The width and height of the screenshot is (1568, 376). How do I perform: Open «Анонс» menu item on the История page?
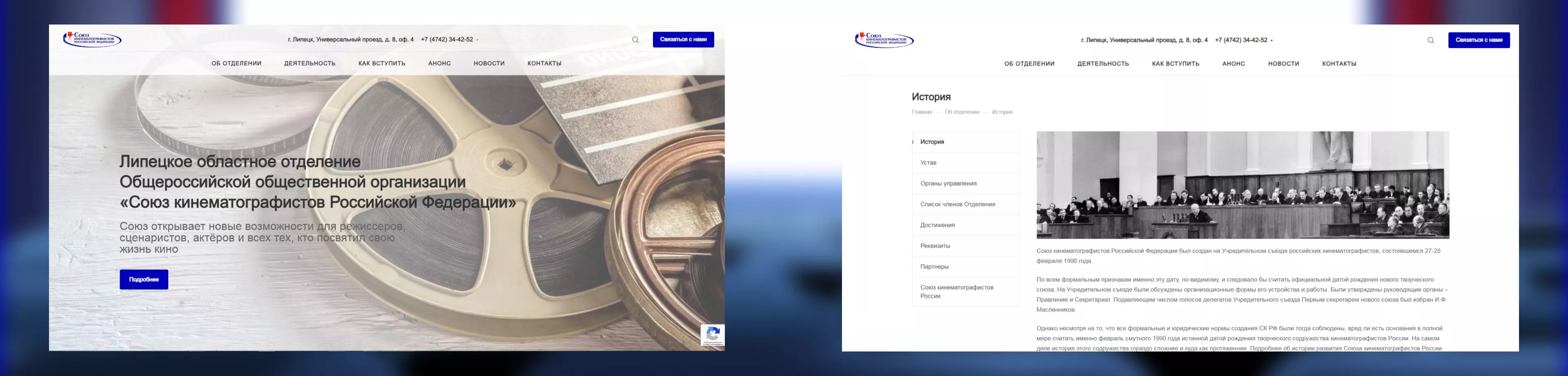[1234, 64]
